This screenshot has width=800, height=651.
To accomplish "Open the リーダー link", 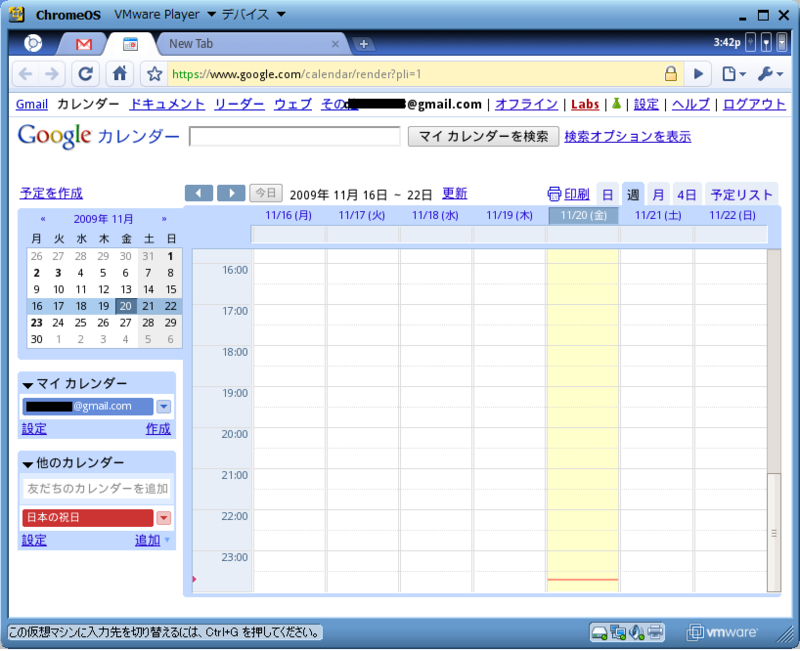I will (239, 105).
